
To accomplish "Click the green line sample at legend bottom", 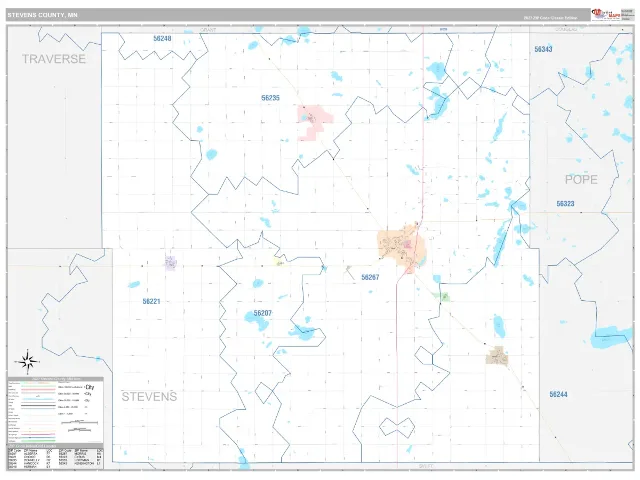I will point(38,441).
